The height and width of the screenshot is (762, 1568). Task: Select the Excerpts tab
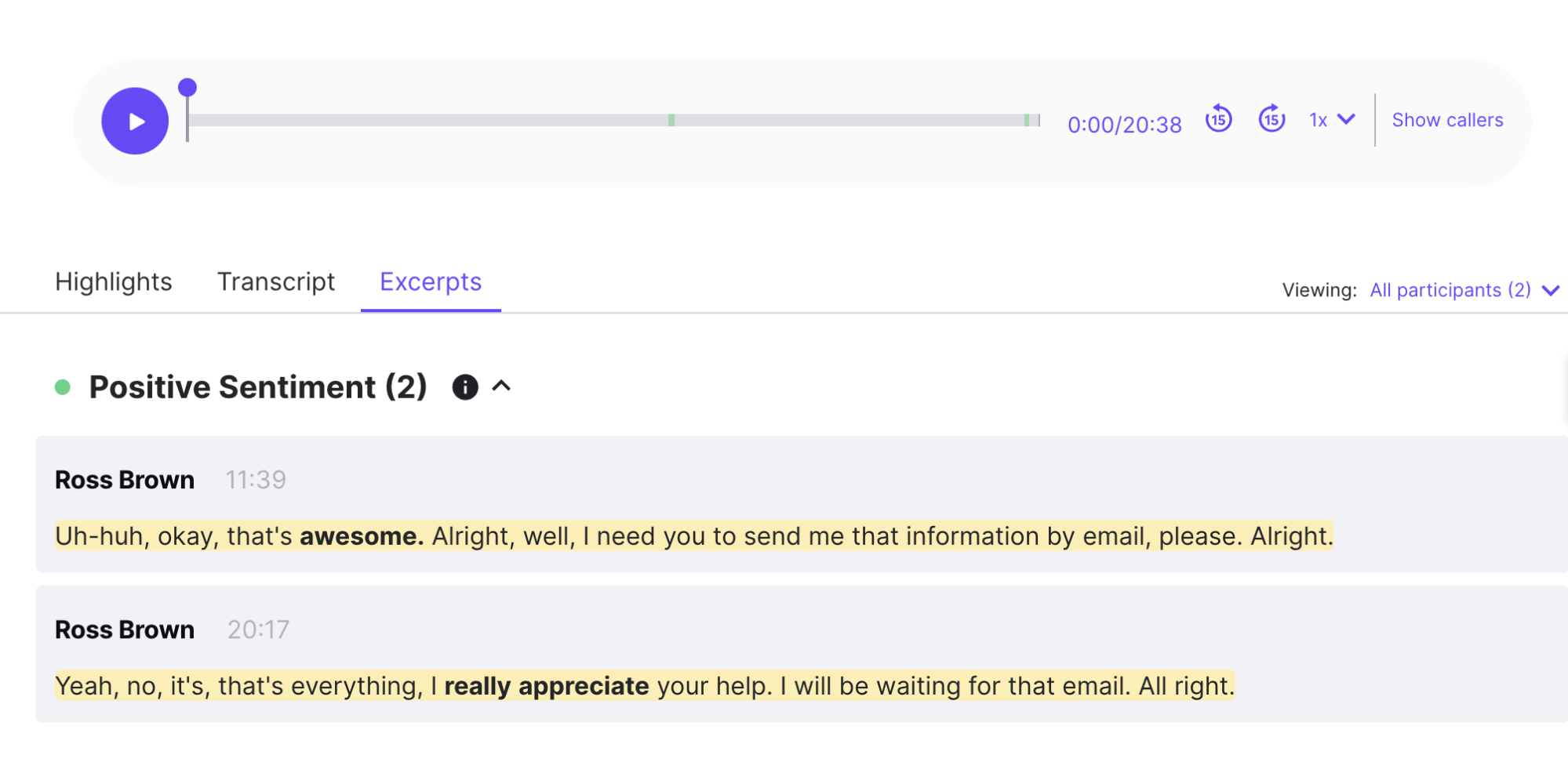[x=430, y=281]
